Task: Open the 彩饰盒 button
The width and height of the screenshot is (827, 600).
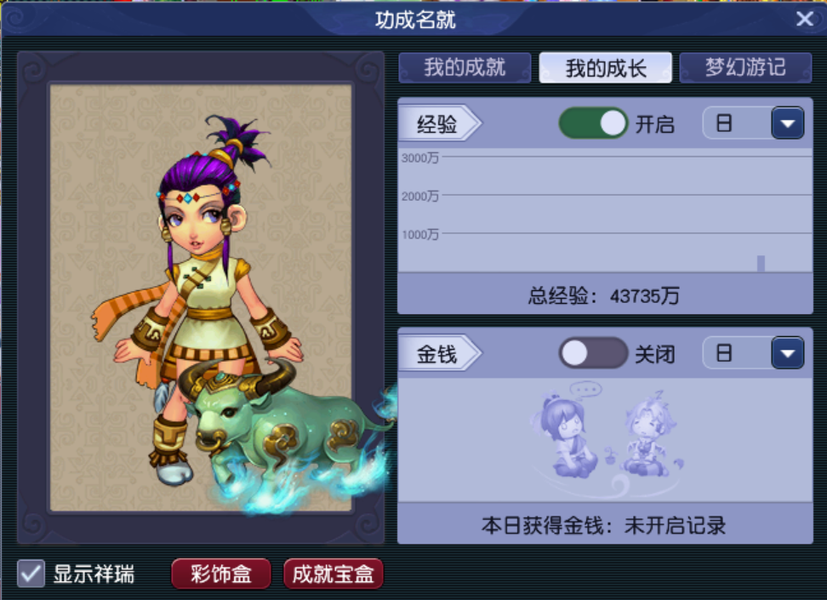Action: coord(221,574)
